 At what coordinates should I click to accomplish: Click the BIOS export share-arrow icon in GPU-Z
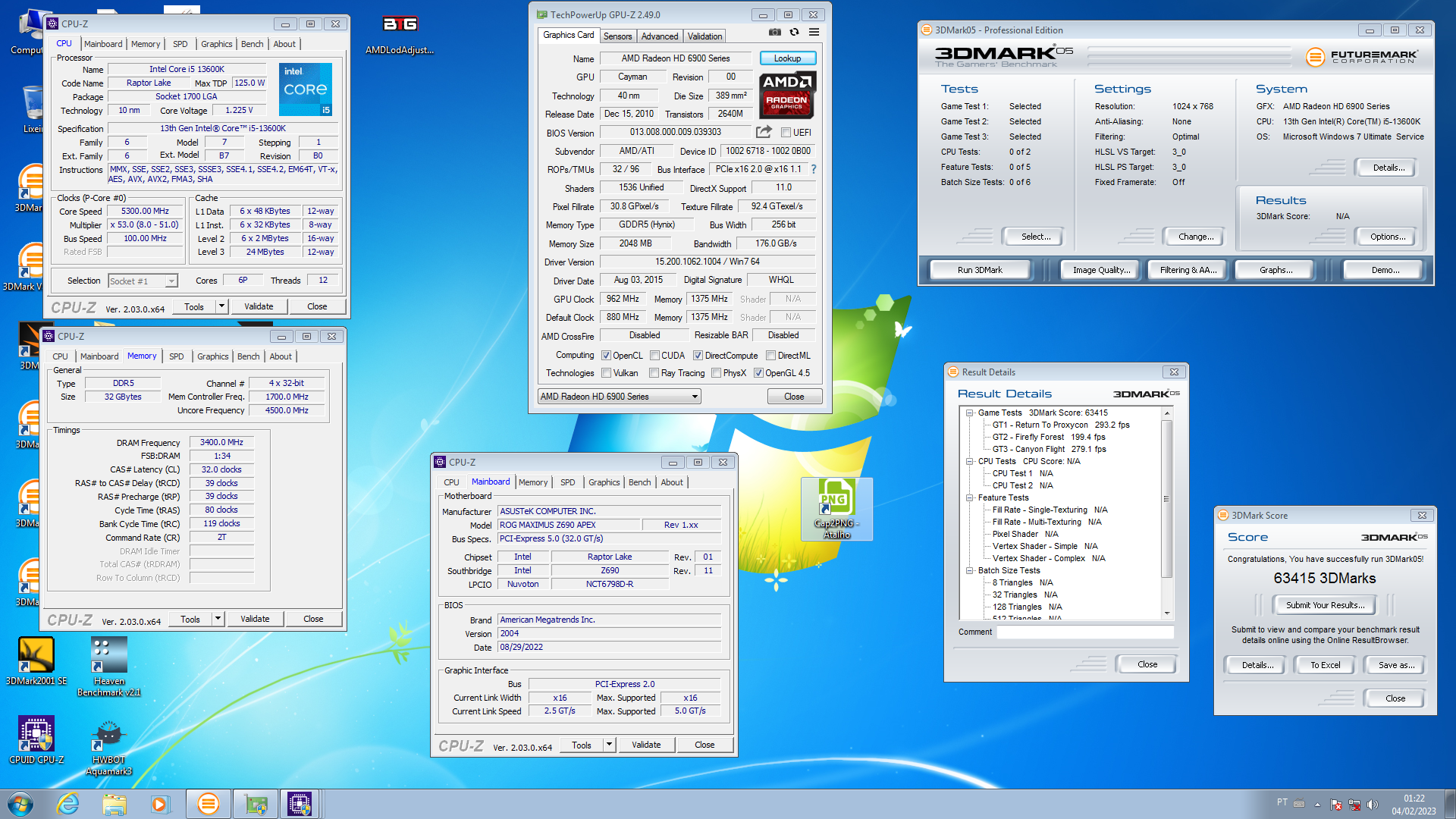coord(764,132)
